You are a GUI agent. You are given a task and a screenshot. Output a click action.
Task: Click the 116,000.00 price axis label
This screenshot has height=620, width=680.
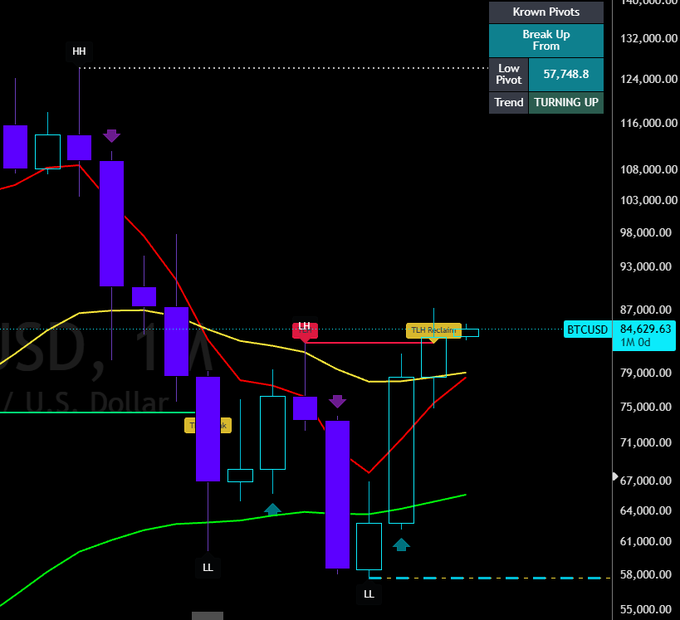[648, 123]
